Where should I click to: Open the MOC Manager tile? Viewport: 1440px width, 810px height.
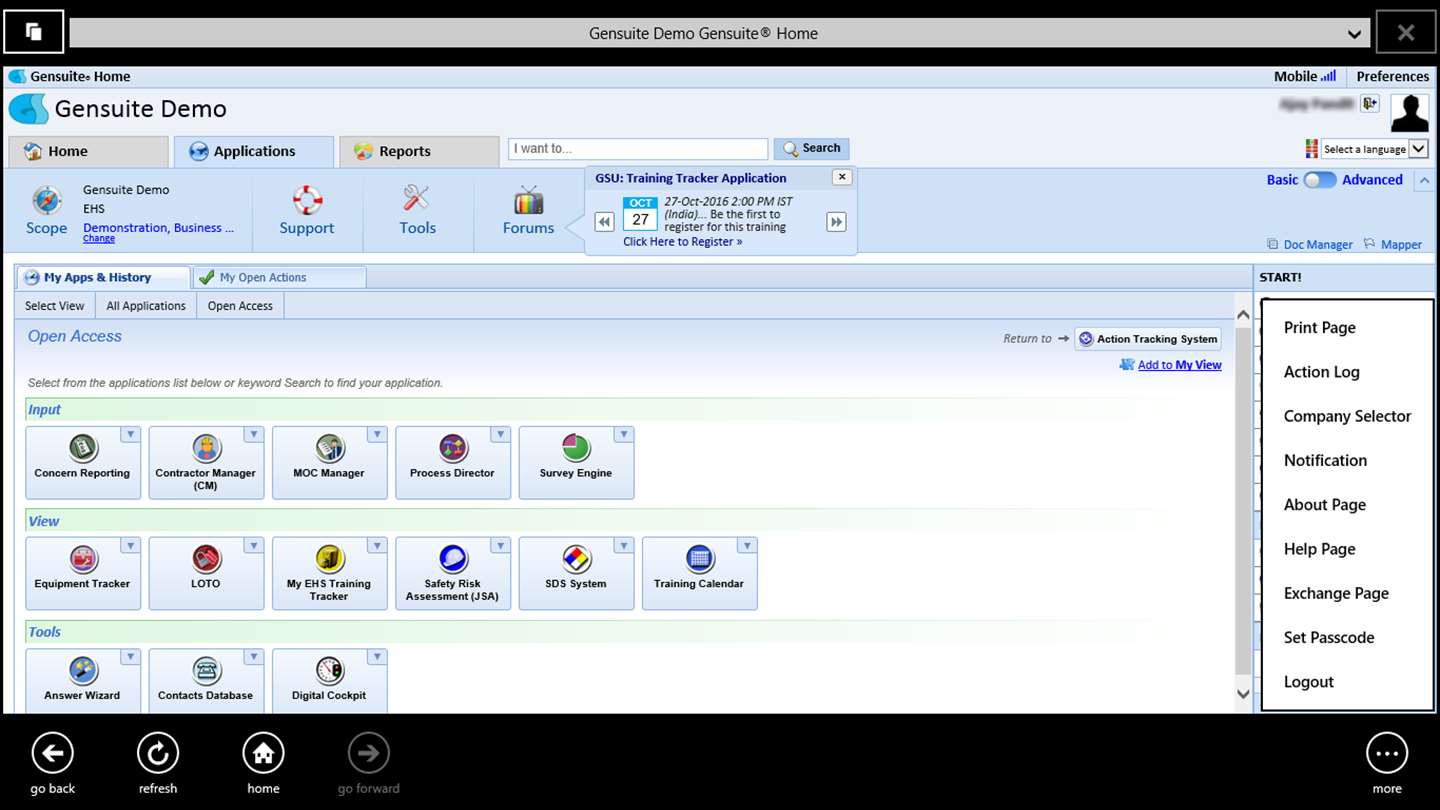click(329, 463)
